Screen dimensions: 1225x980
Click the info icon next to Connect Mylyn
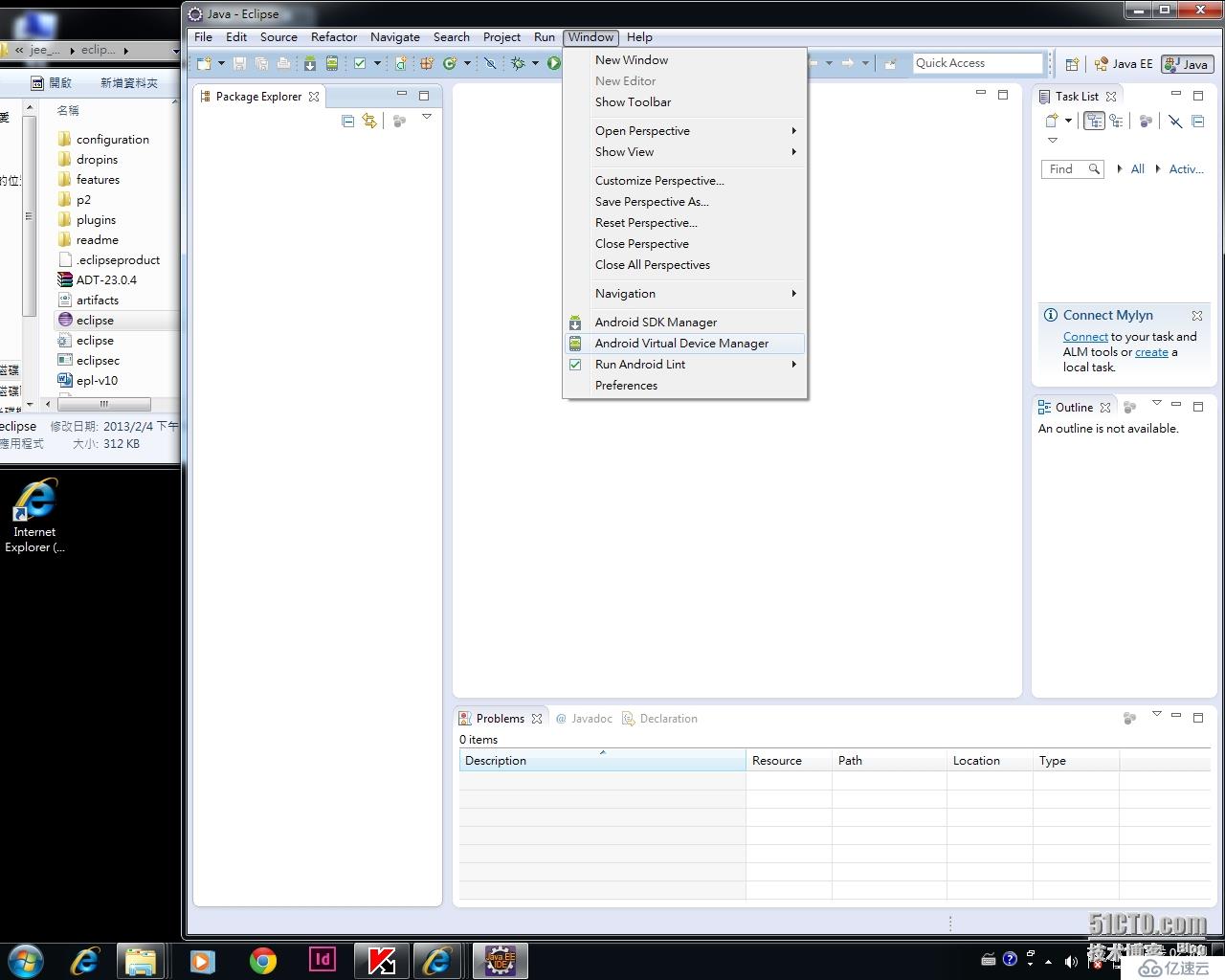[x=1051, y=315]
